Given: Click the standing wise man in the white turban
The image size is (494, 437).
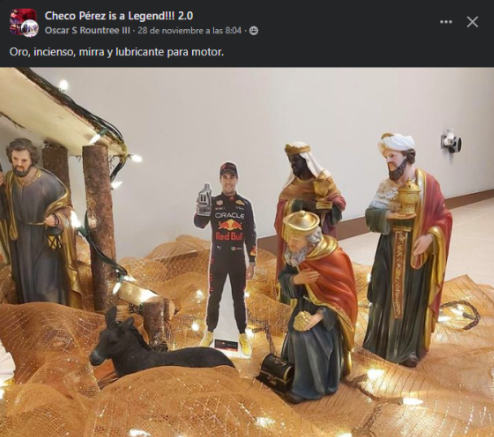Looking at the screenshot, I should coord(408,248).
